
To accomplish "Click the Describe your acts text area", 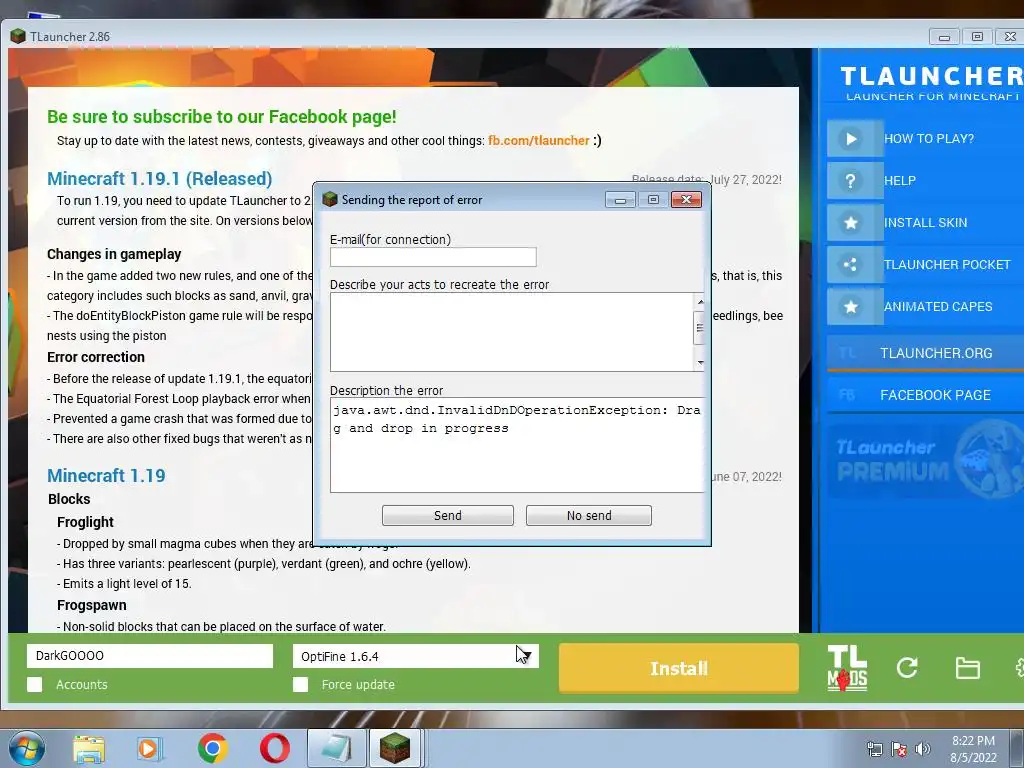I will (x=512, y=332).
